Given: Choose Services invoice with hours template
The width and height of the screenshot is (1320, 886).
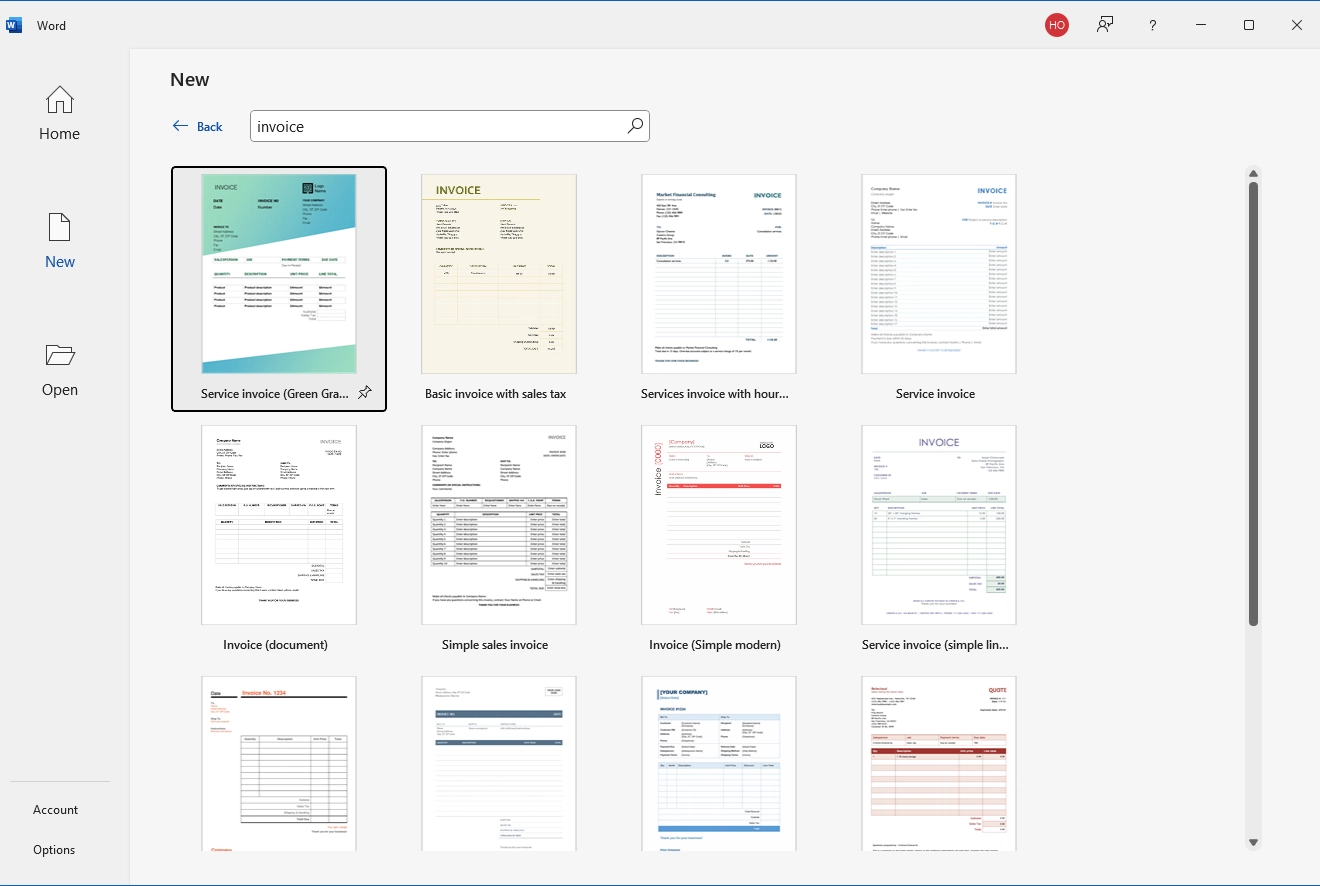Looking at the screenshot, I should [x=719, y=274].
